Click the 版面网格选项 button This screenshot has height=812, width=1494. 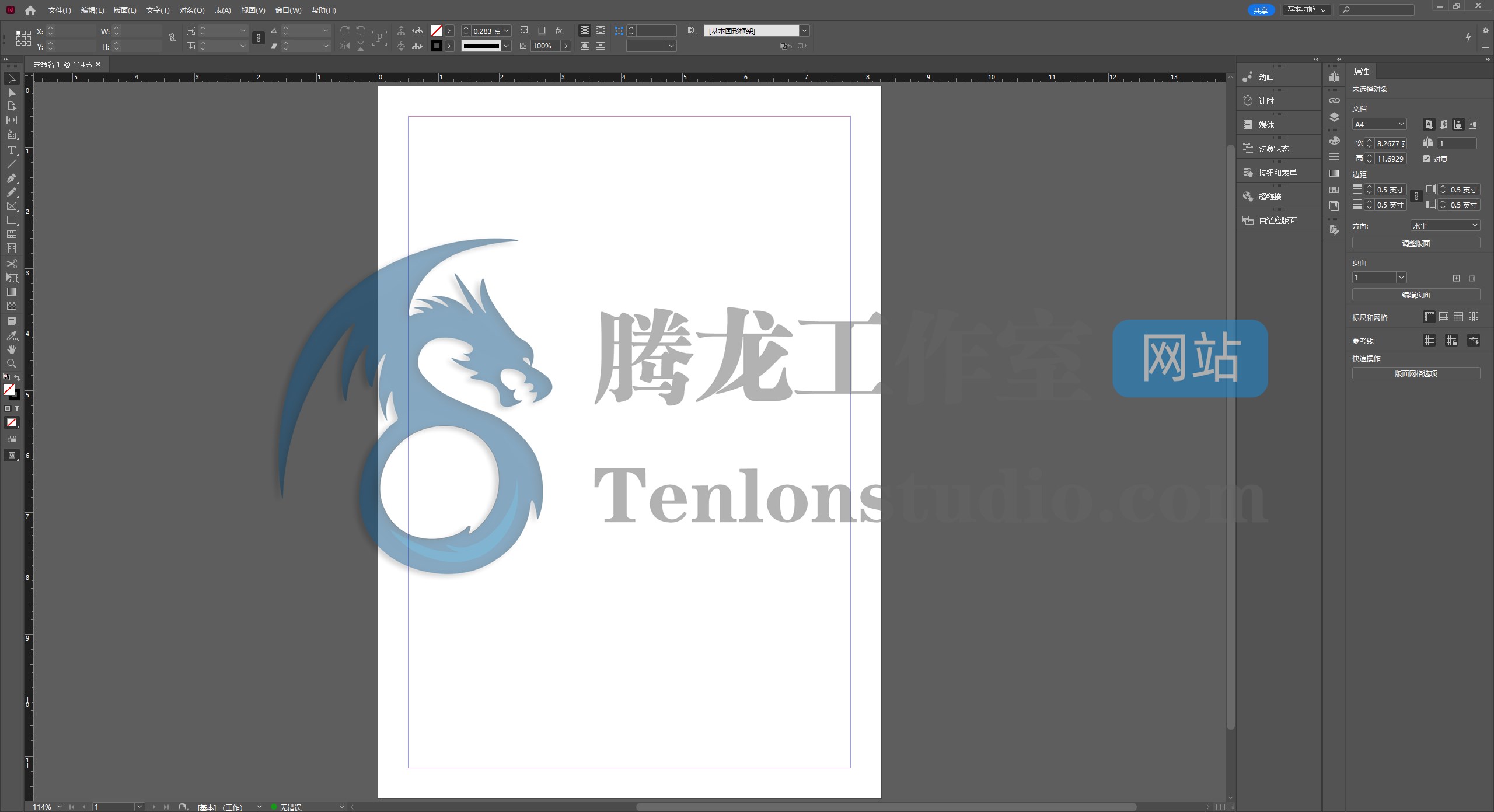(1416, 373)
